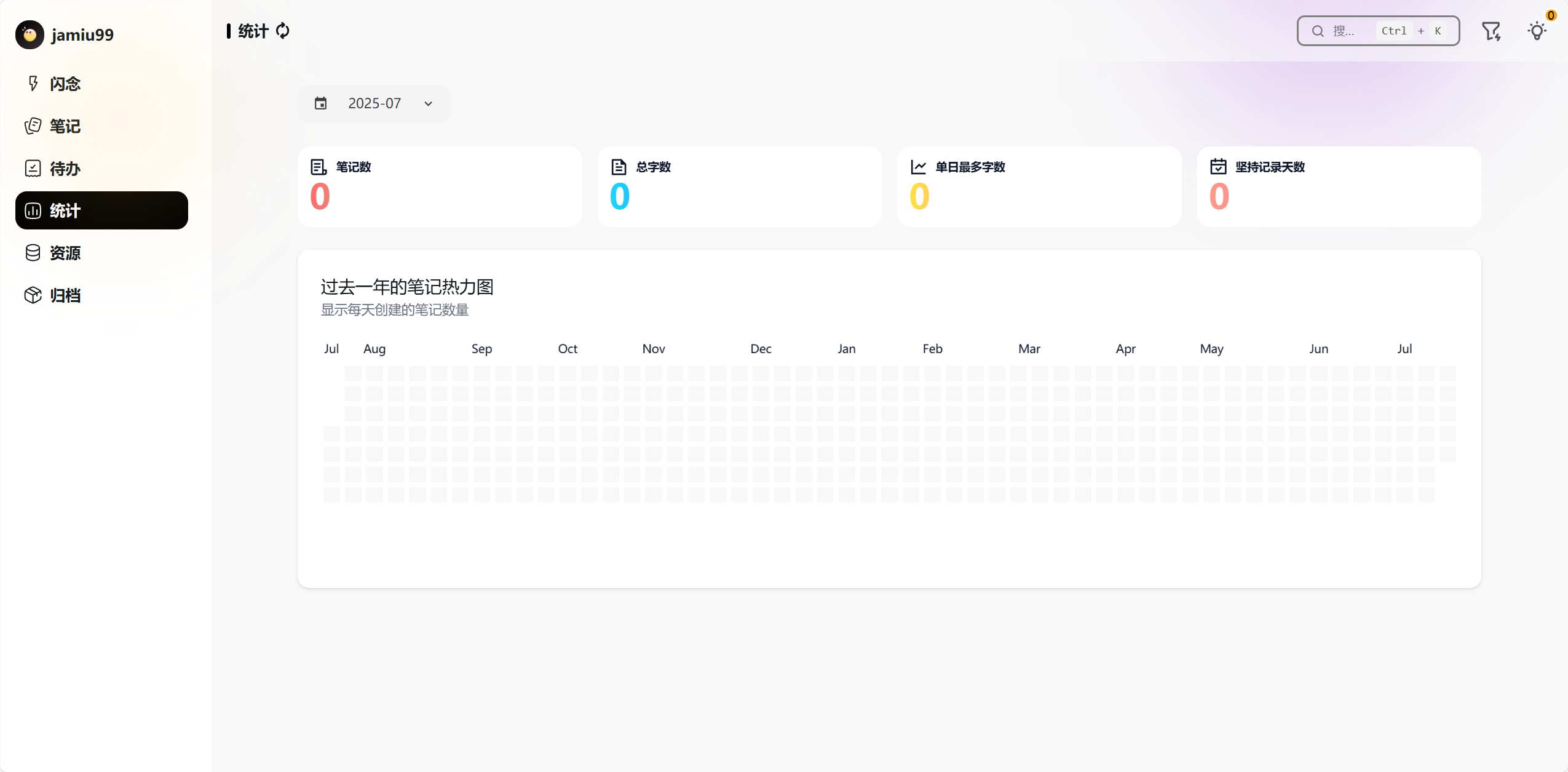Click the 统计 page title
Viewport: 1568px width, 772px height.
pyautogui.click(x=253, y=31)
